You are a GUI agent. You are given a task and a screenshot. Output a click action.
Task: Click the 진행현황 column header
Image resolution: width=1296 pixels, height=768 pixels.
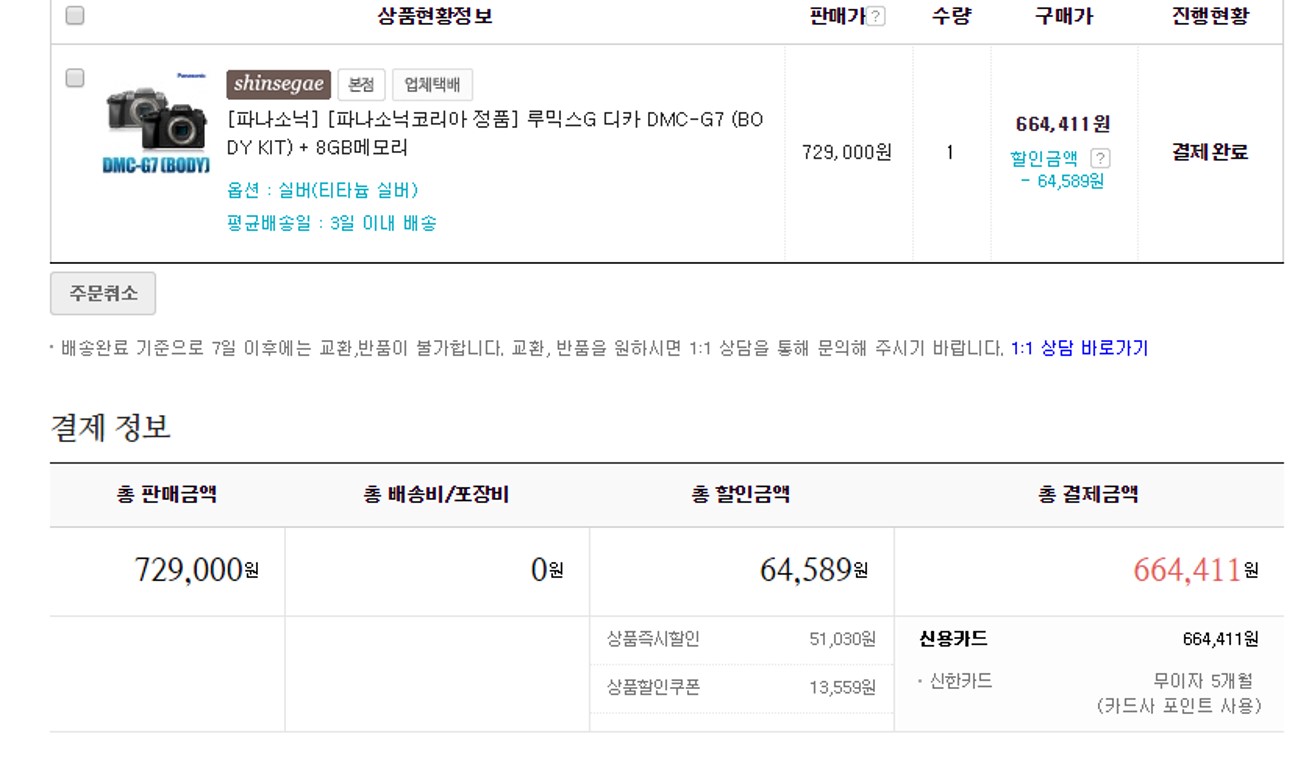click(x=1210, y=16)
